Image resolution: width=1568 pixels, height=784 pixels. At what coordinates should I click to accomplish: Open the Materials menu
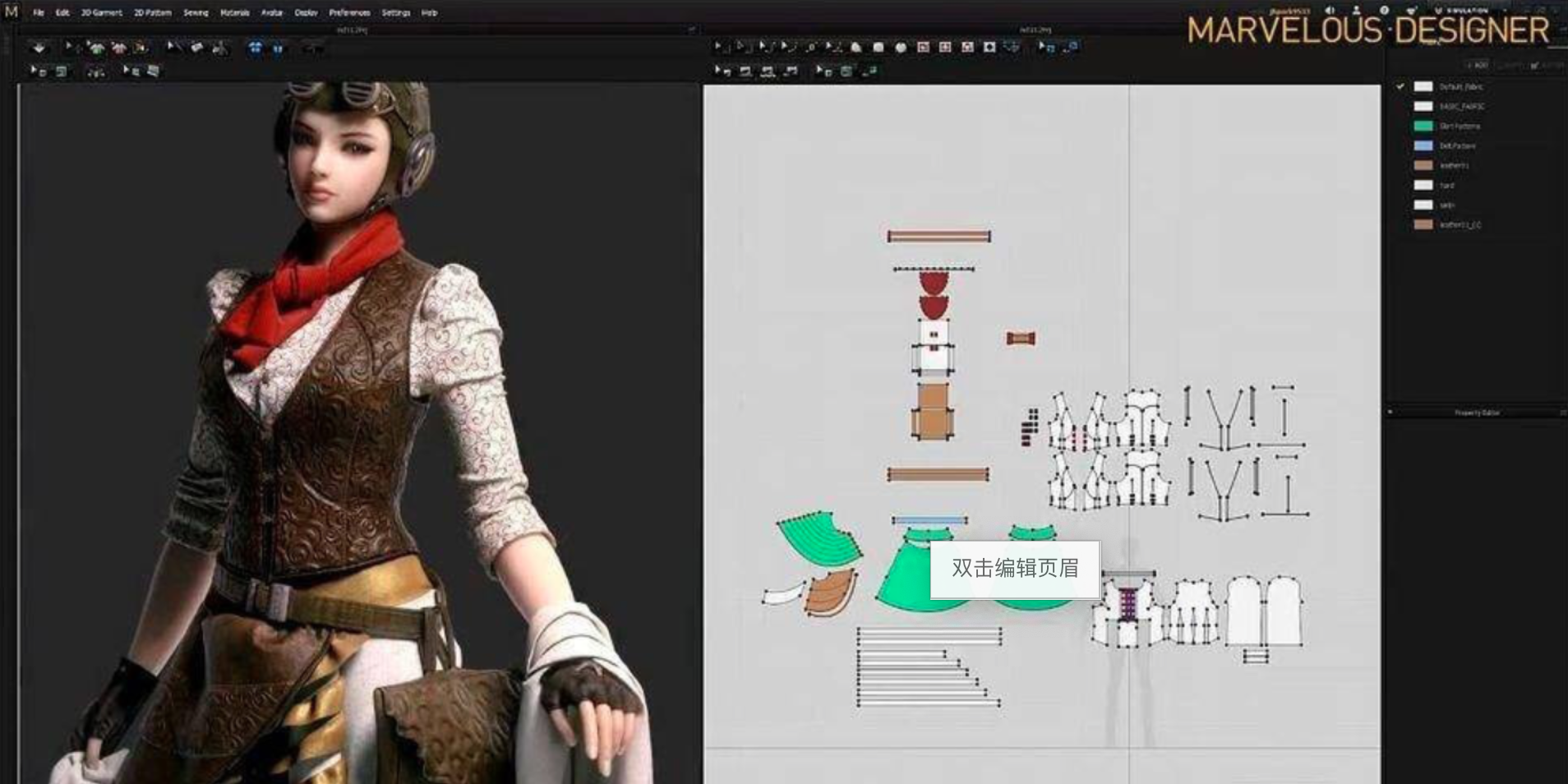235,12
